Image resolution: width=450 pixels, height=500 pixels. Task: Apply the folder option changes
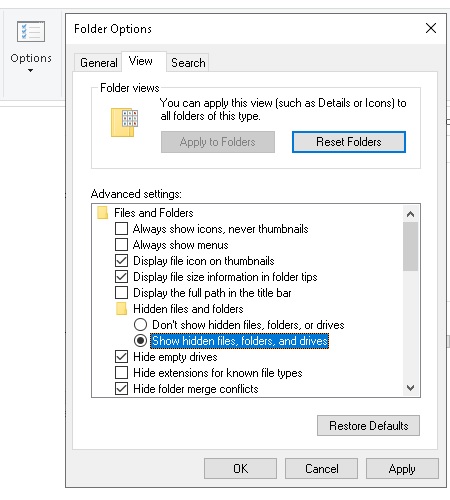tap(402, 469)
